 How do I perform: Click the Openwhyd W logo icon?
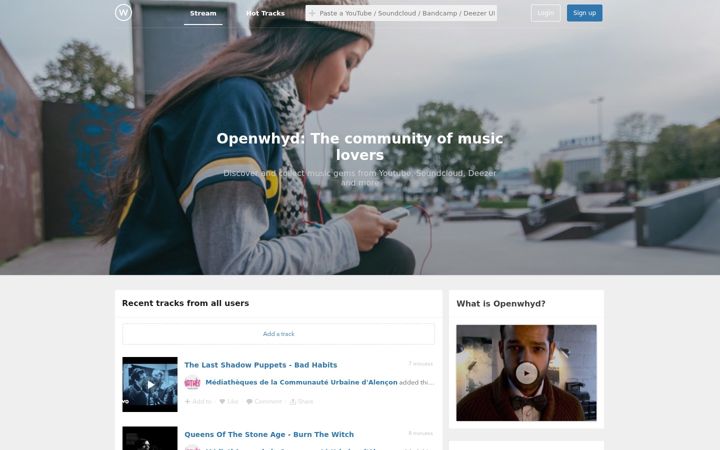[x=123, y=12]
